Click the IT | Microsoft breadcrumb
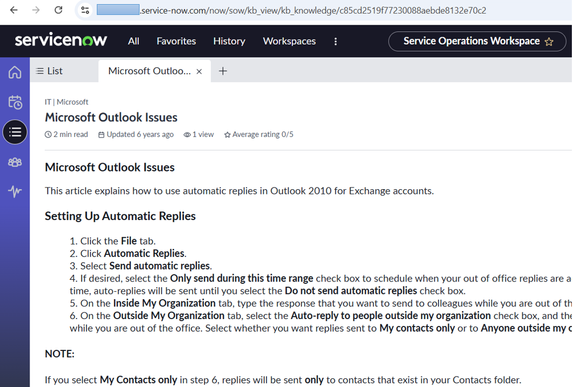 [x=67, y=102]
